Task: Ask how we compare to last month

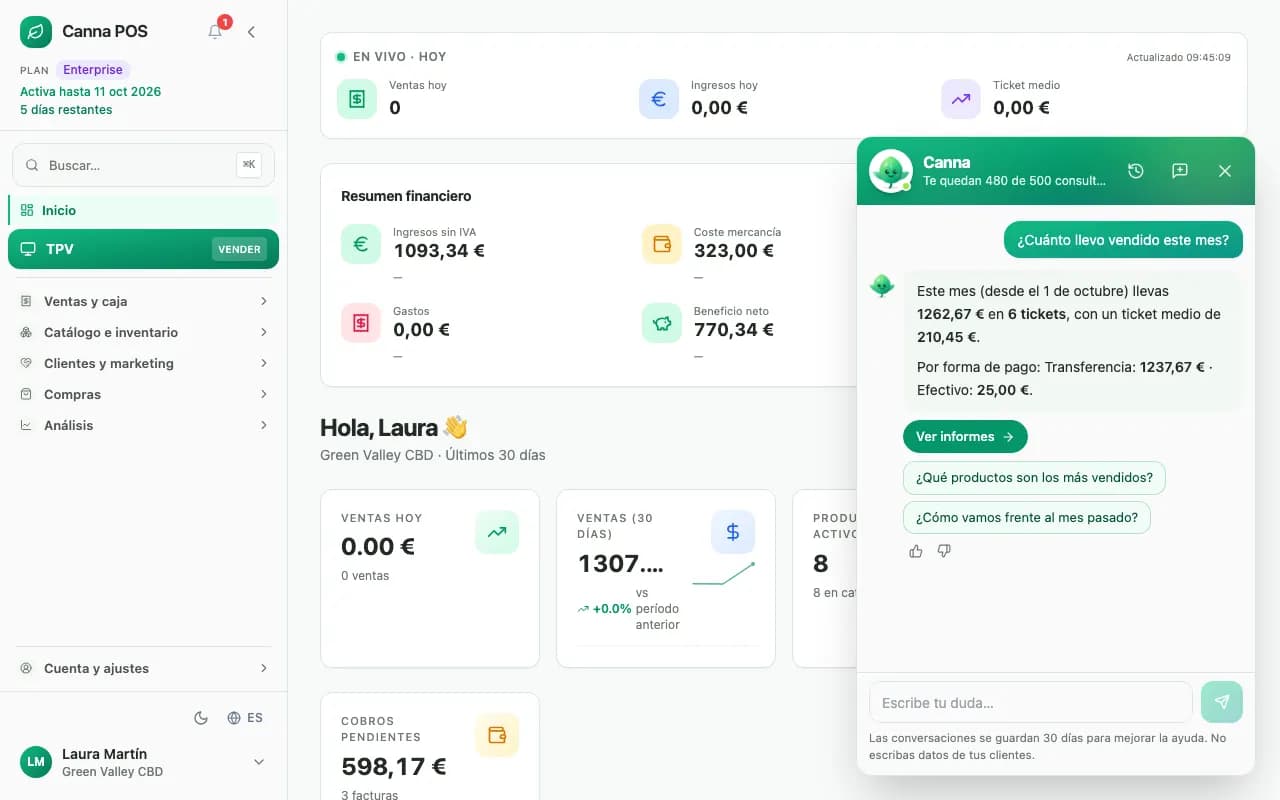Action: [x=1027, y=518]
